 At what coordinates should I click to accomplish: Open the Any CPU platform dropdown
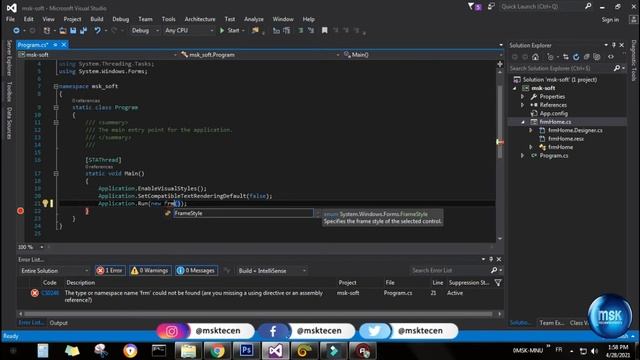(189, 31)
